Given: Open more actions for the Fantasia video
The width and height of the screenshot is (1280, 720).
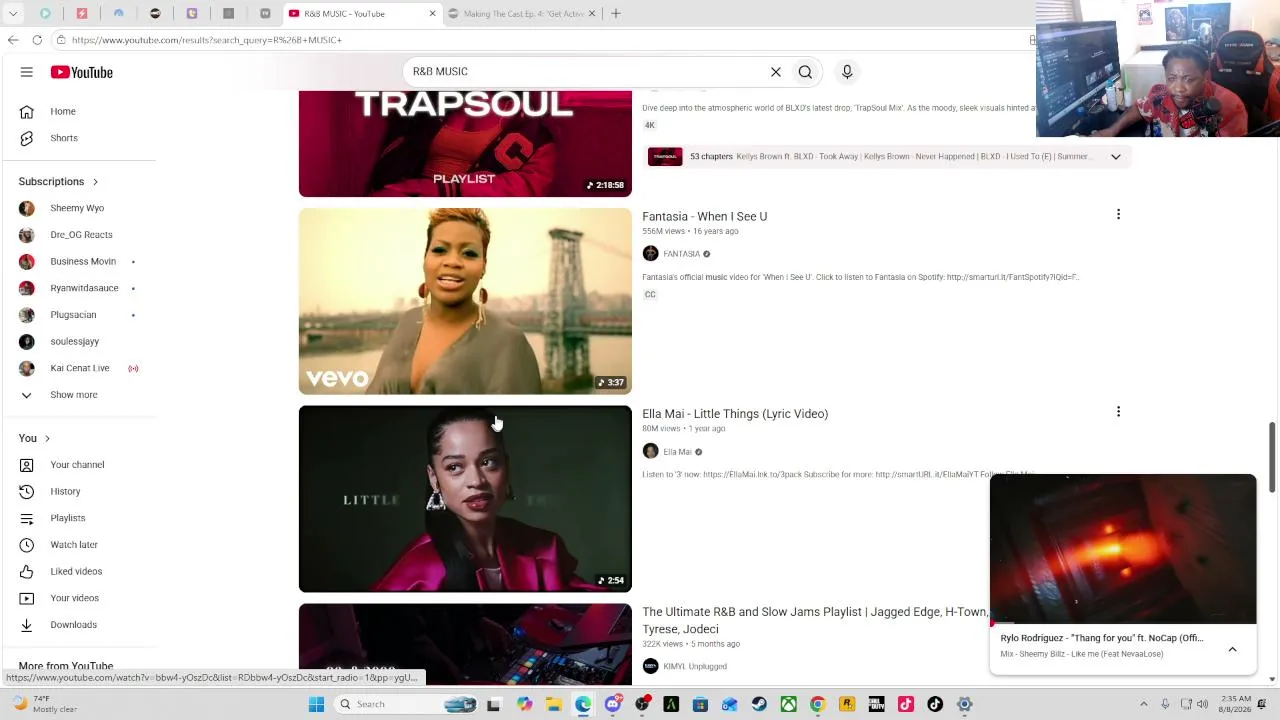Looking at the screenshot, I should click(x=1118, y=214).
